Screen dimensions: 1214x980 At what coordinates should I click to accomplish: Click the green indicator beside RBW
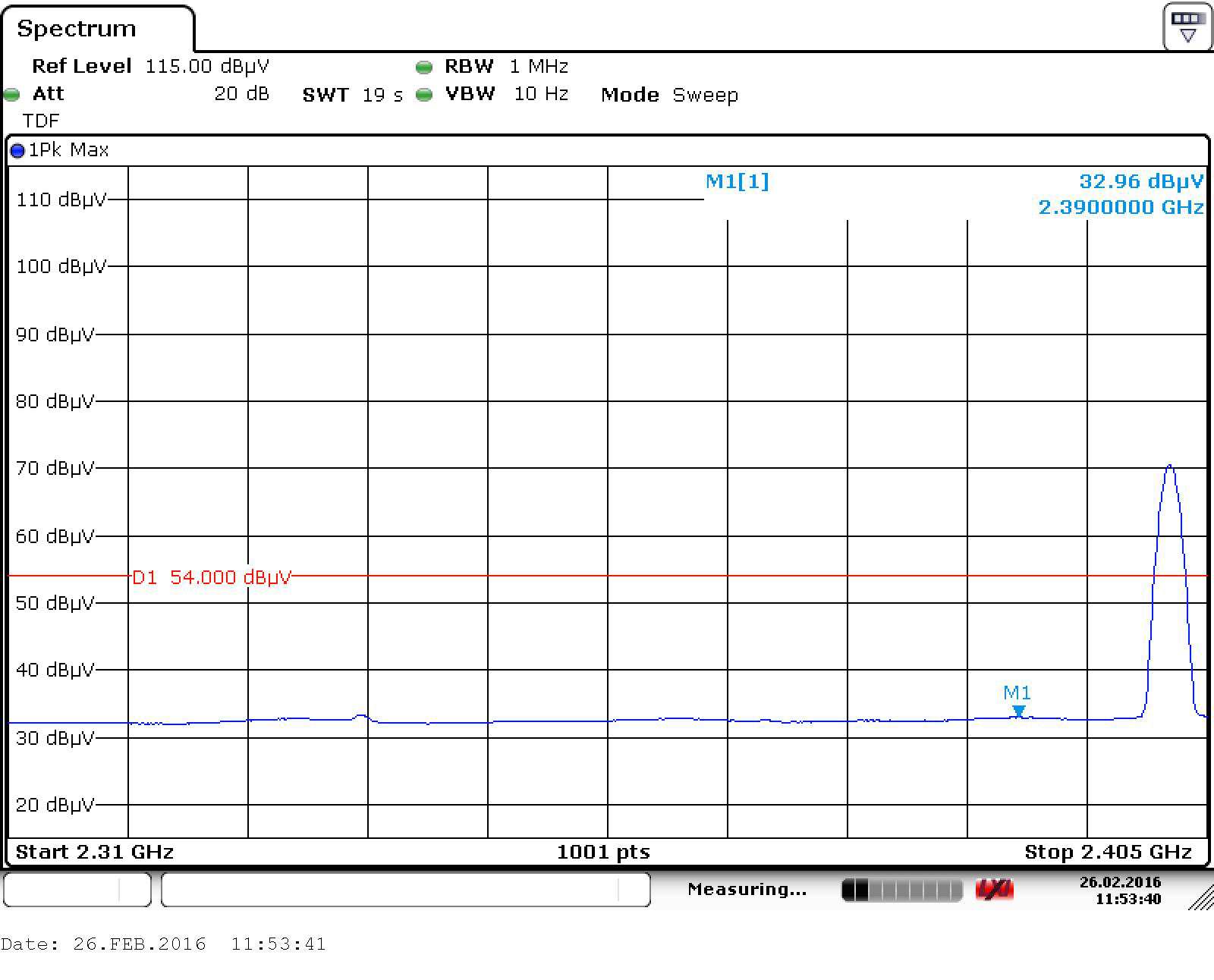point(424,68)
